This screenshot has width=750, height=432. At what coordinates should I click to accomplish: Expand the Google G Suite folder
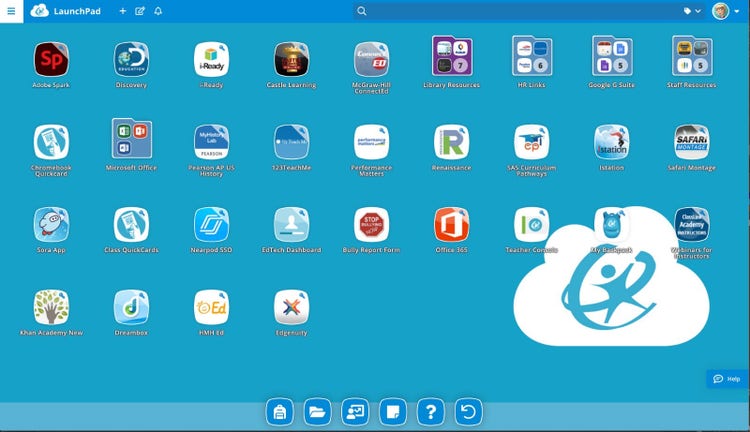click(611, 59)
